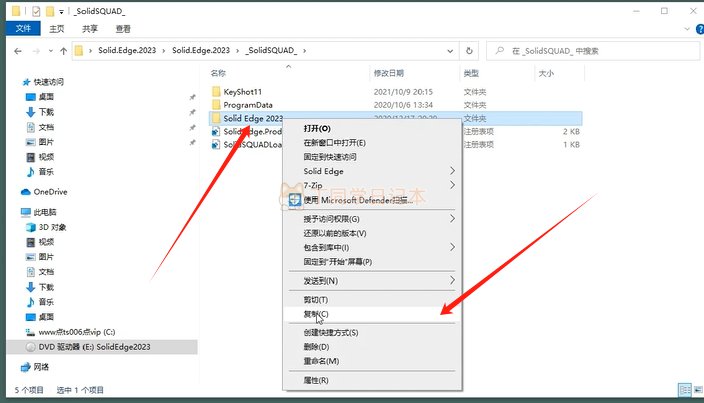The width and height of the screenshot is (704, 403).
Task: Choose 打开(O) from context menu
Action: pyautogui.click(x=317, y=128)
